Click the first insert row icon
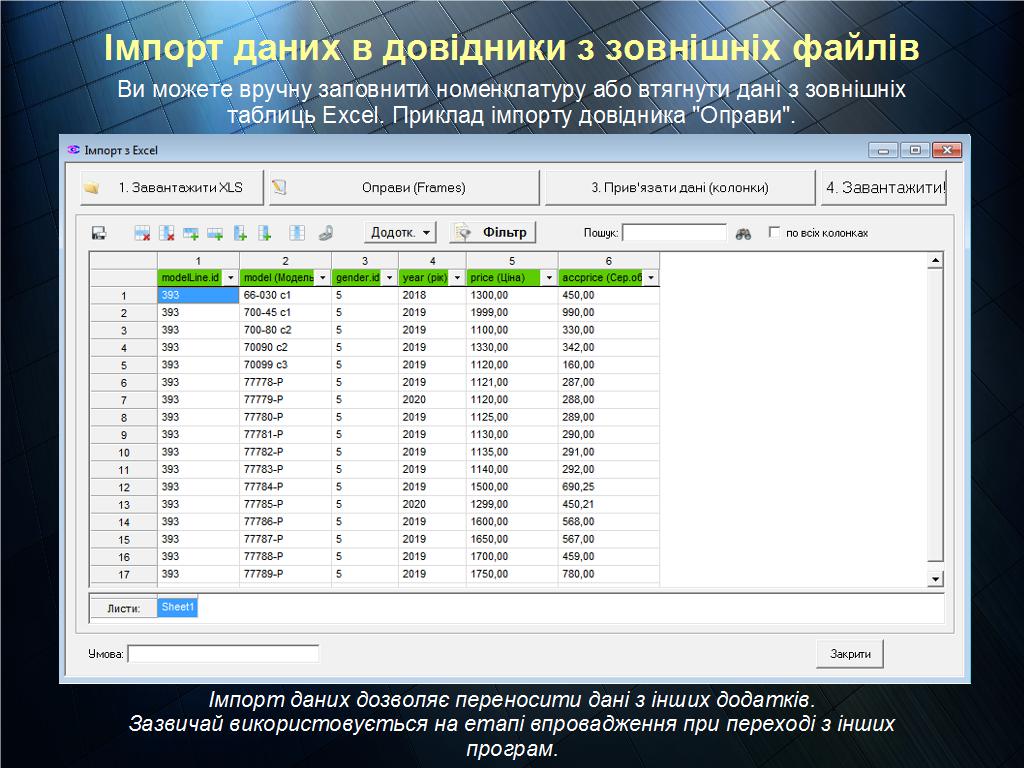1024x768 pixels. coord(191,233)
